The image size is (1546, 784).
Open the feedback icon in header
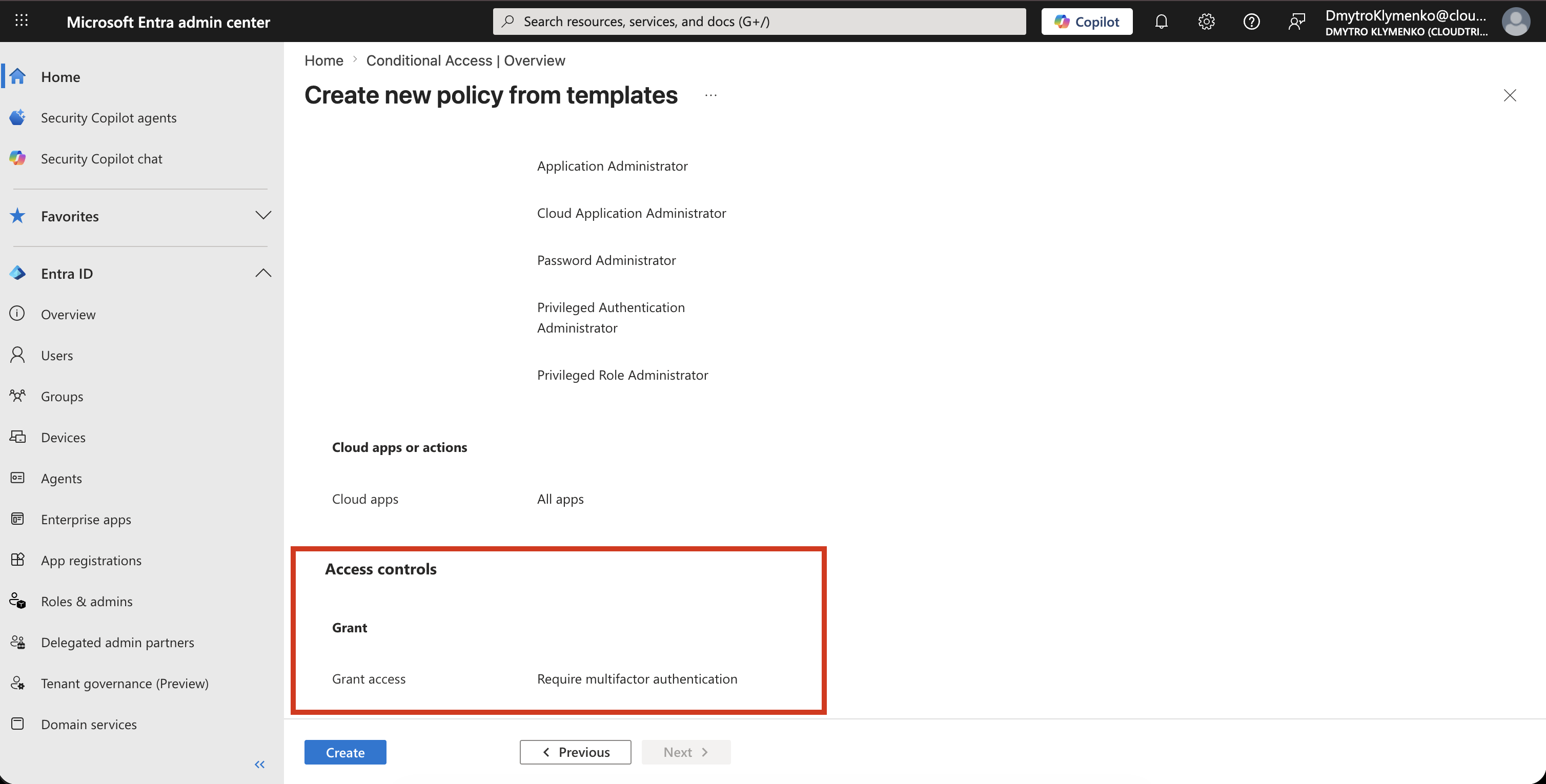pyautogui.click(x=1296, y=22)
